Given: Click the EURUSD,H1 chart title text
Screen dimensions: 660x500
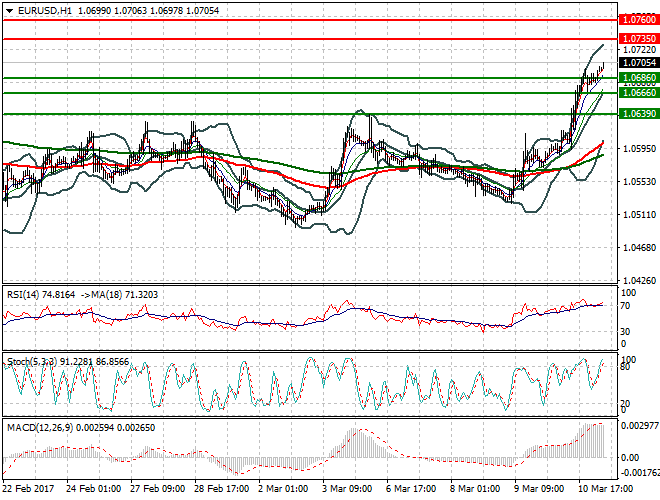Looking at the screenshot, I should coord(45,11).
